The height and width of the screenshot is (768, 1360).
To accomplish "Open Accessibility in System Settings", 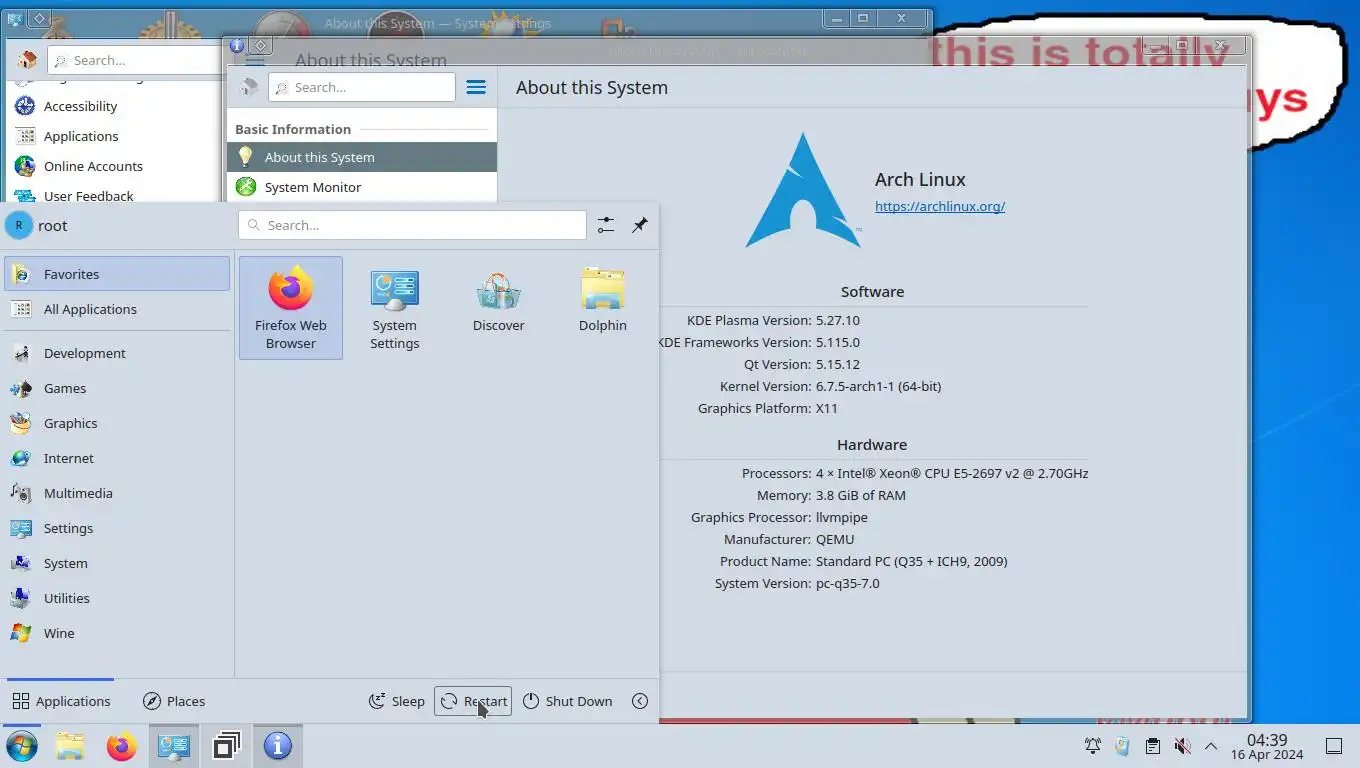I will pos(115,106).
